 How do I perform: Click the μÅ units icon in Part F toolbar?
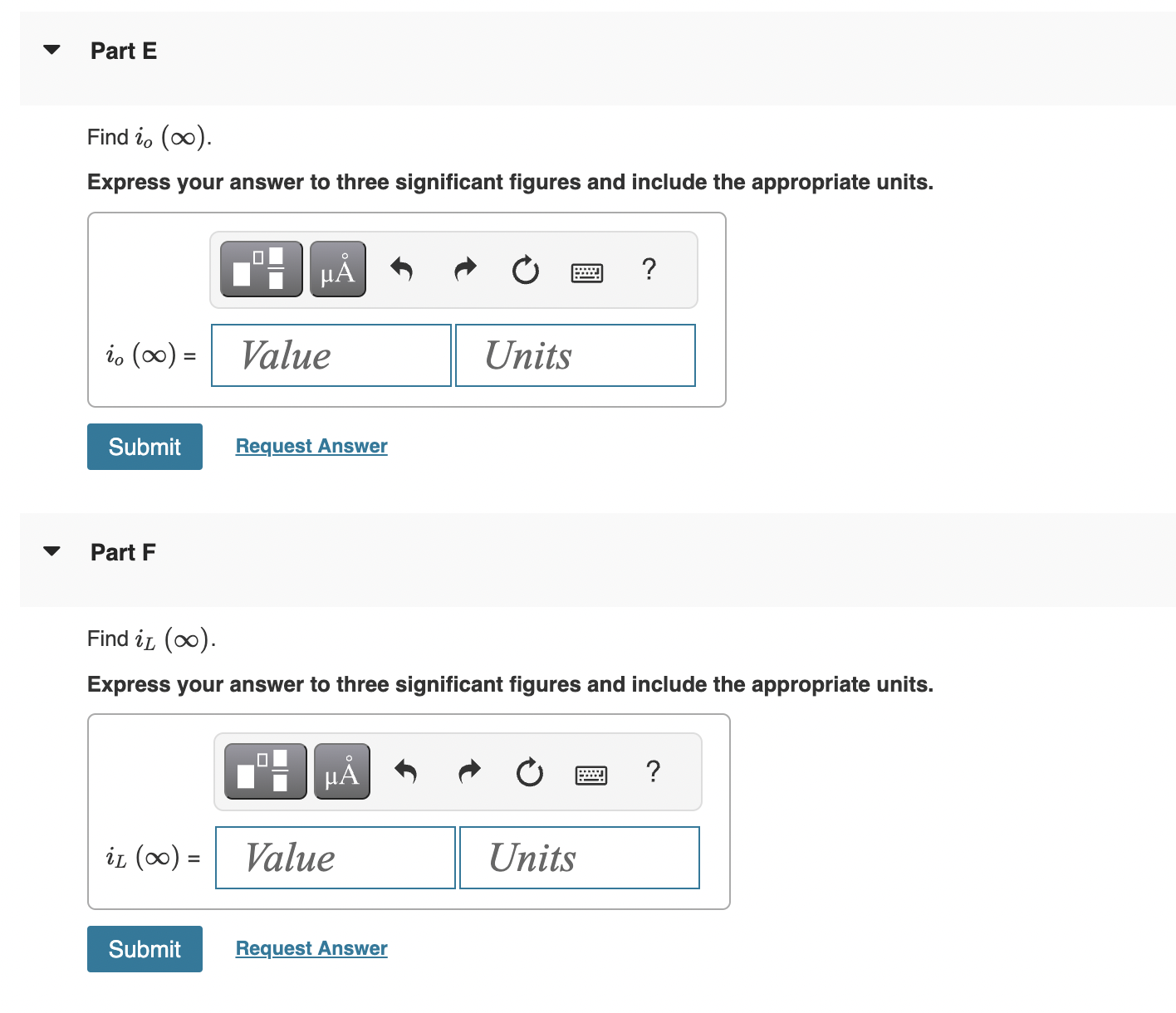(x=341, y=771)
